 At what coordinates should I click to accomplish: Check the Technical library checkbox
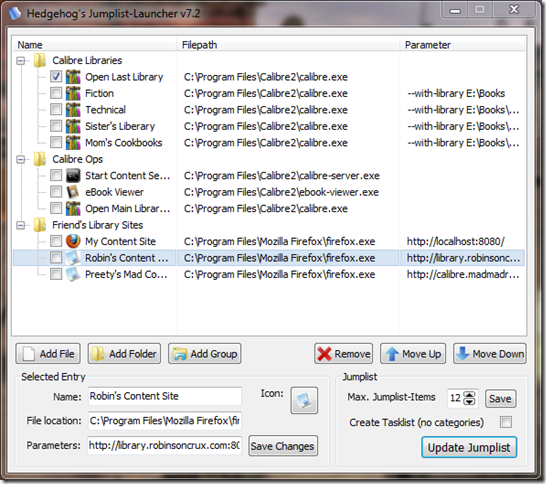click(x=56, y=109)
